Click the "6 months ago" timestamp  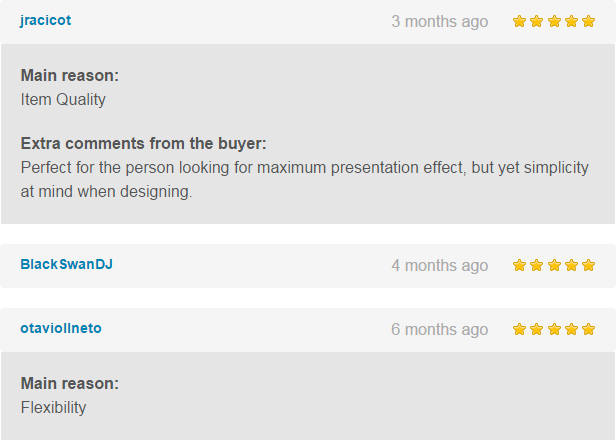point(440,329)
